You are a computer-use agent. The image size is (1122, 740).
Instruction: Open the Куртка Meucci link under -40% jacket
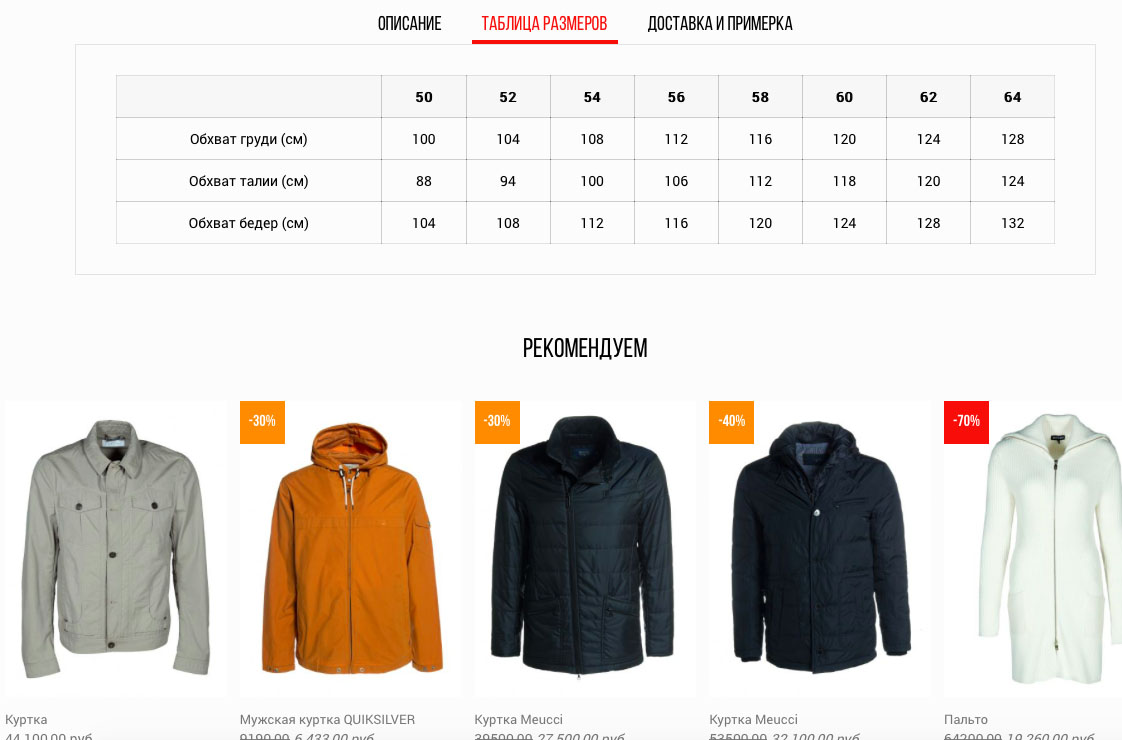click(x=753, y=719)
